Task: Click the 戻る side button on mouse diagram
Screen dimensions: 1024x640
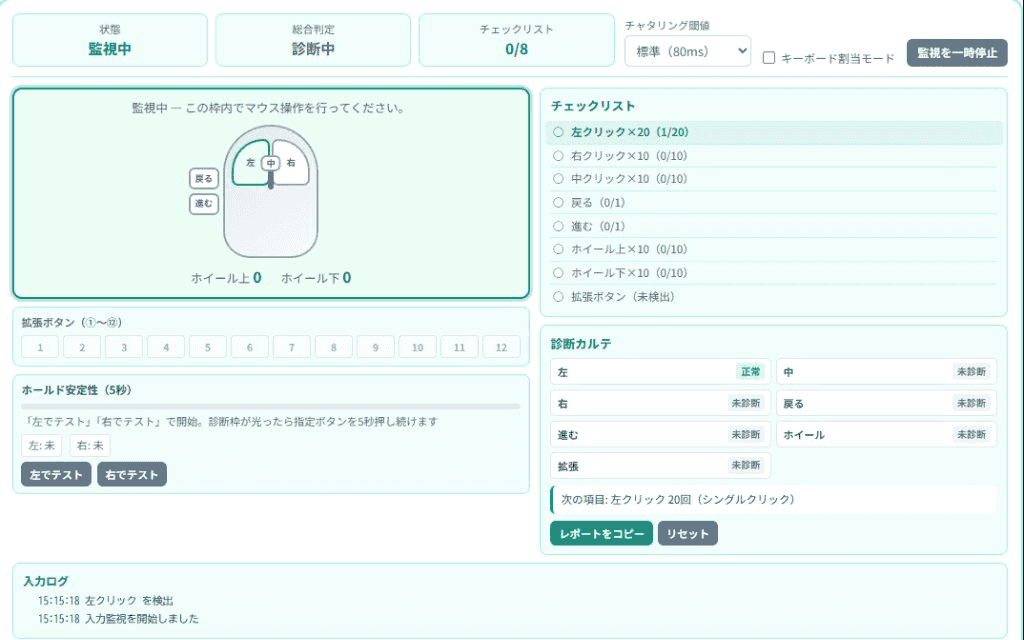Action: 204,178
